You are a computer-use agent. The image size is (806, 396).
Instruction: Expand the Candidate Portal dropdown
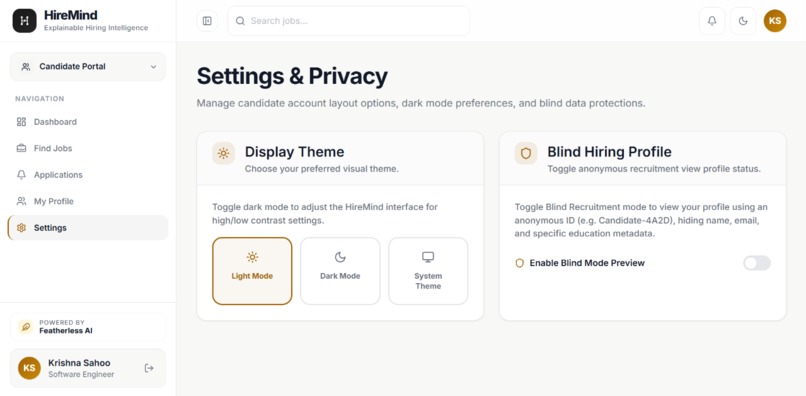(x=88, y=67)
